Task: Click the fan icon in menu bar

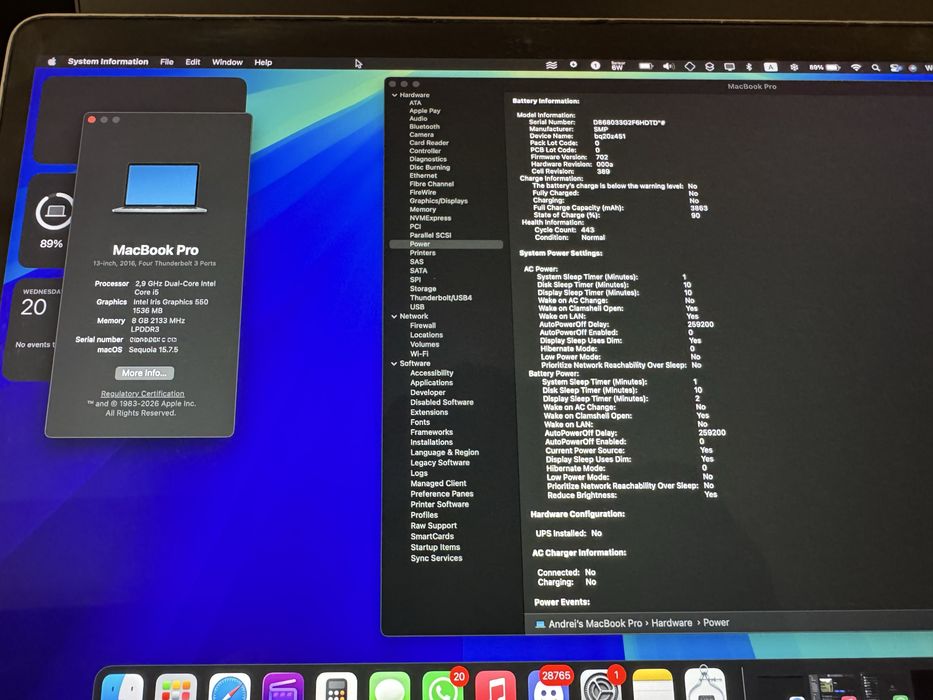Action: (x=794, y=67)
